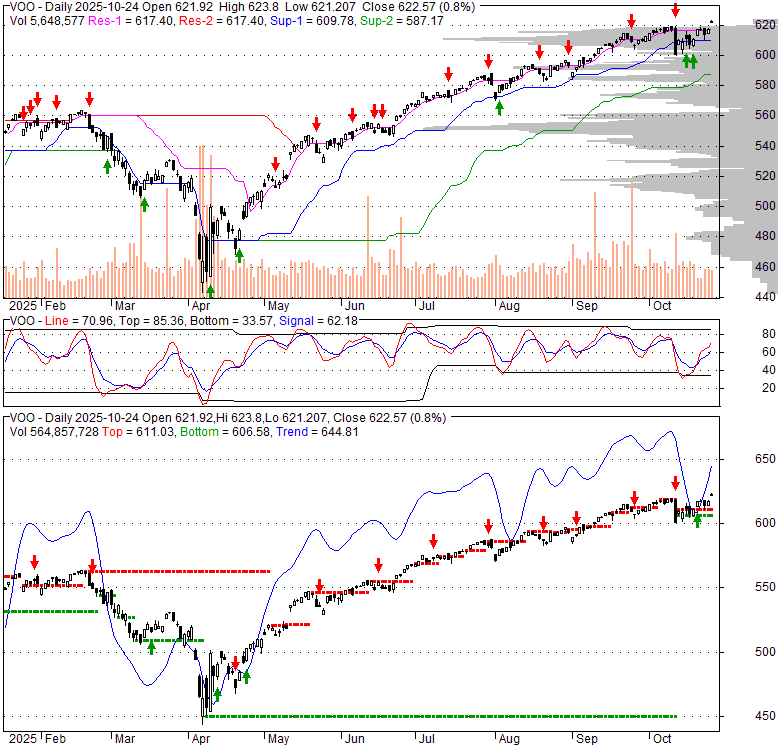Click the Sup-1 = 609.78 legend label
Image resolution: width=780 pixels, height=745 pixels.
[x=312, y=21]
